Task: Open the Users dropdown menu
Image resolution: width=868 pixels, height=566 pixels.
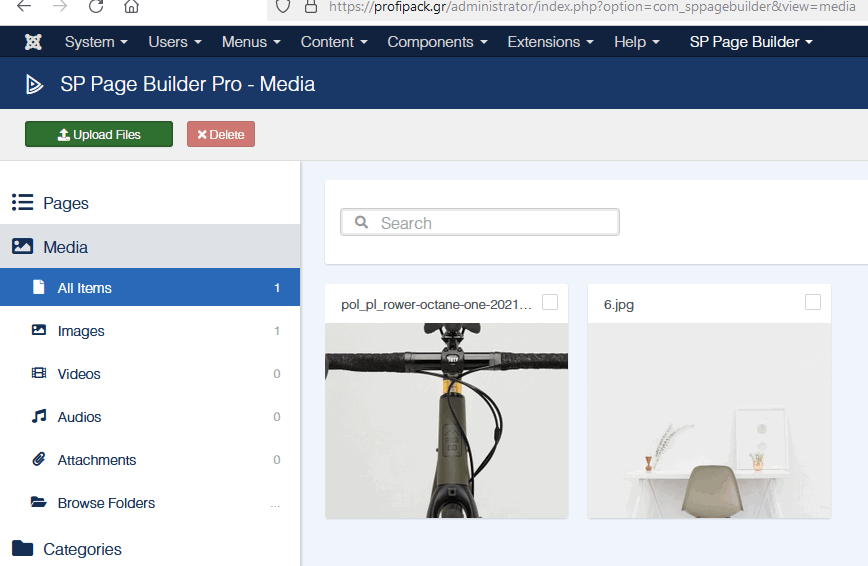Action: tap(175, 42)
